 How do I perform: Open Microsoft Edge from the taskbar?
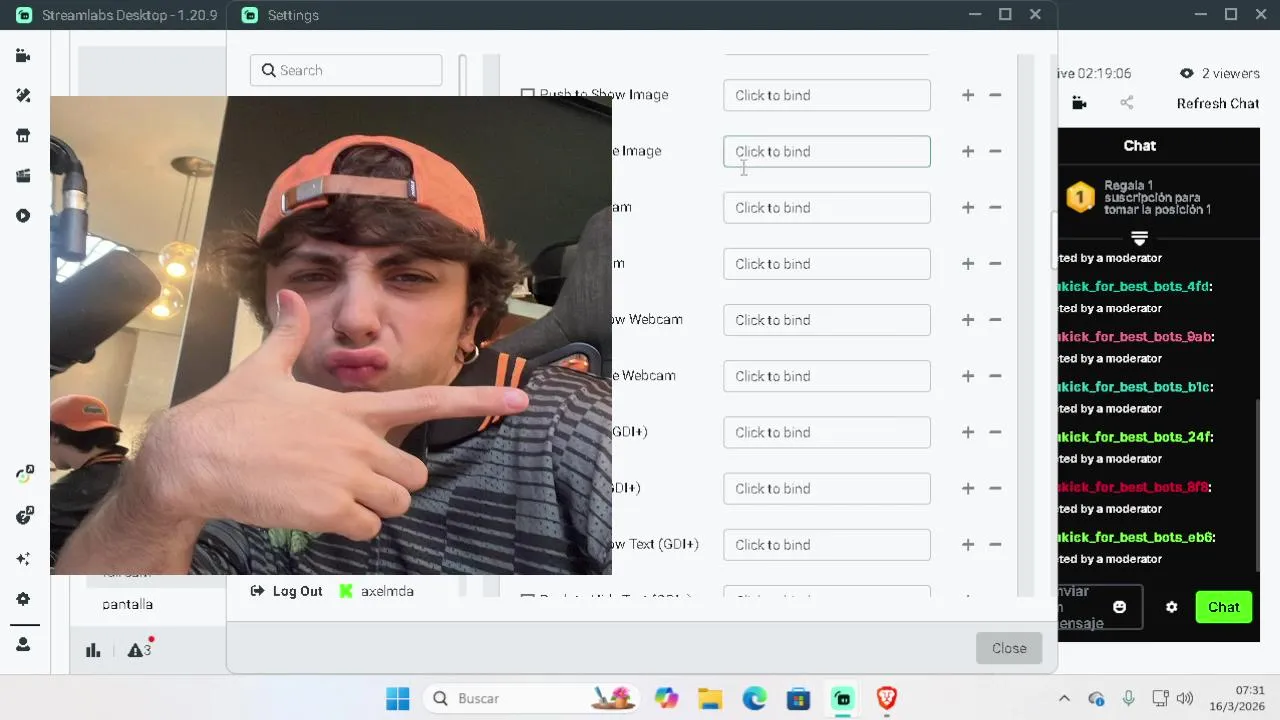point(754,698)
